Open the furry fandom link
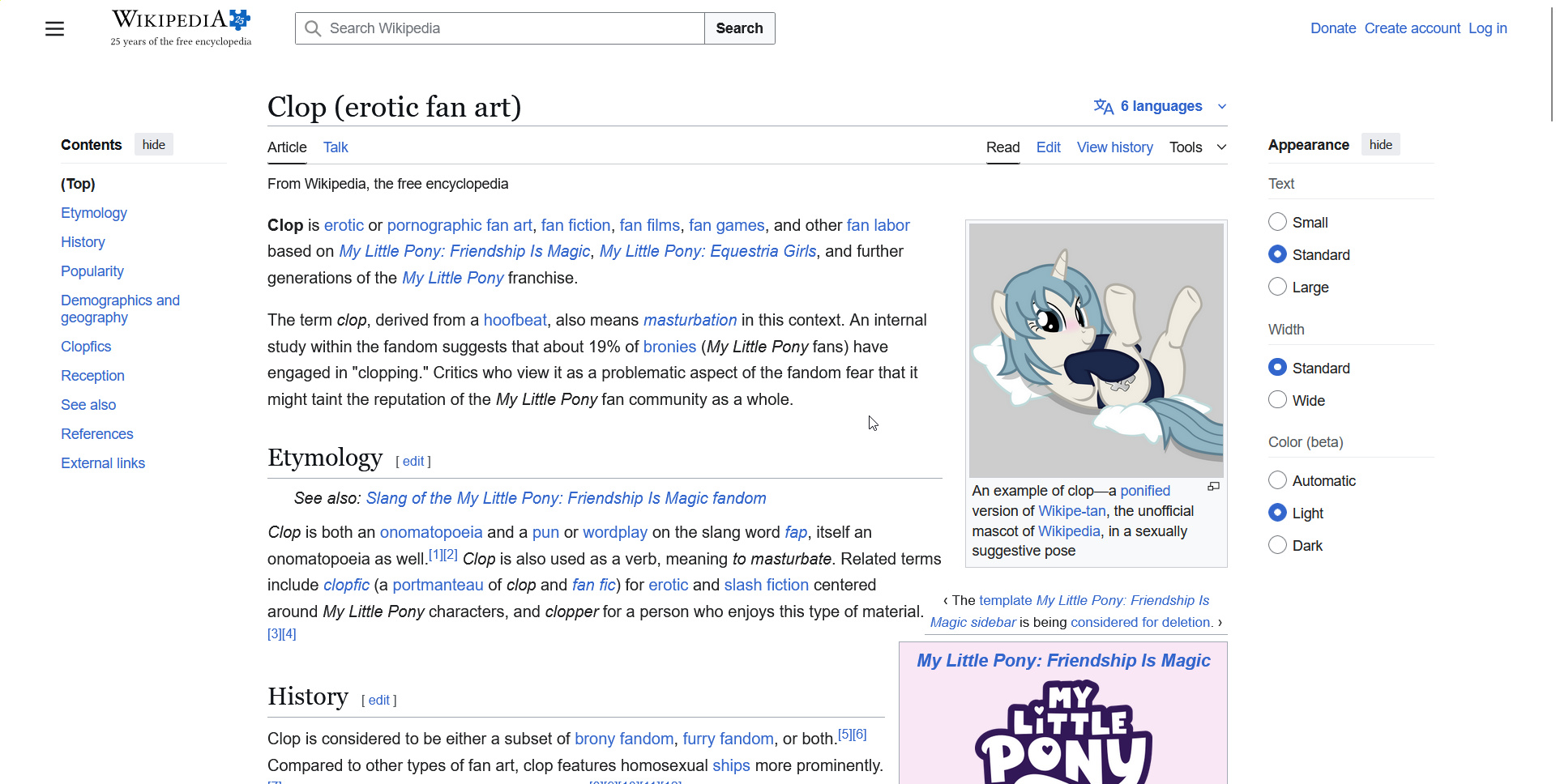This screenshot has height=784, width=1556. [728, 739]
